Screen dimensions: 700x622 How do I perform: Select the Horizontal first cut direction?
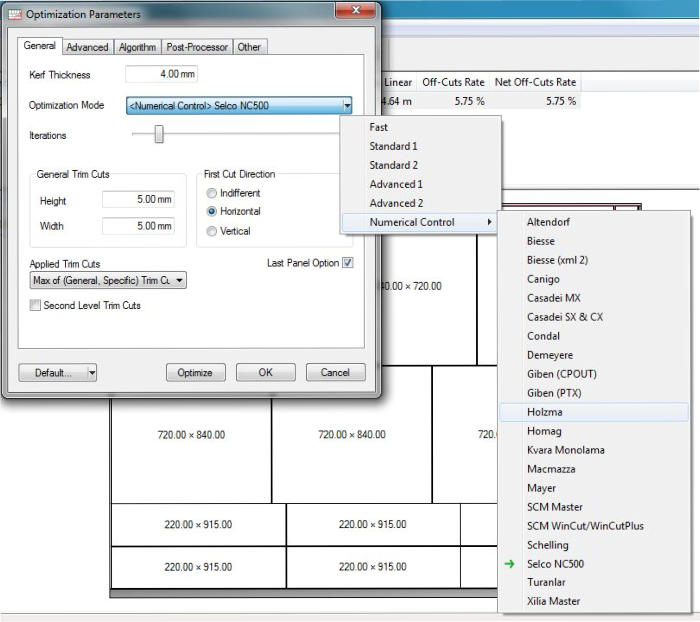pos(211,212)
